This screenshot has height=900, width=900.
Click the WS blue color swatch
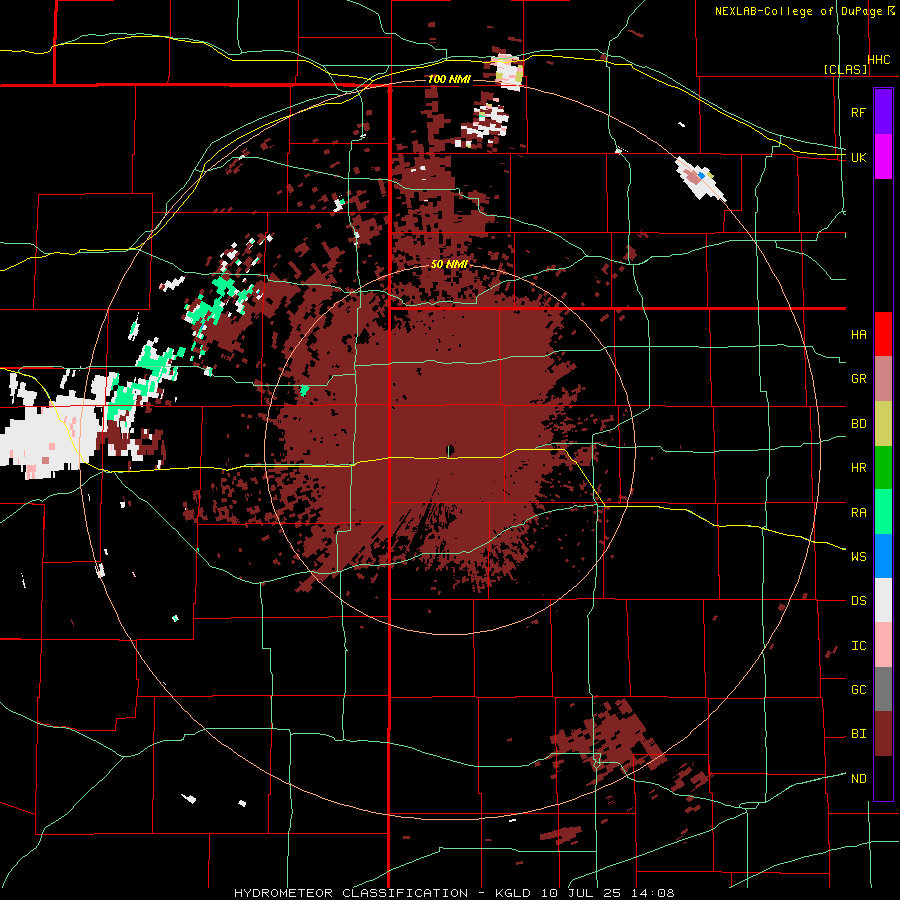883,556
